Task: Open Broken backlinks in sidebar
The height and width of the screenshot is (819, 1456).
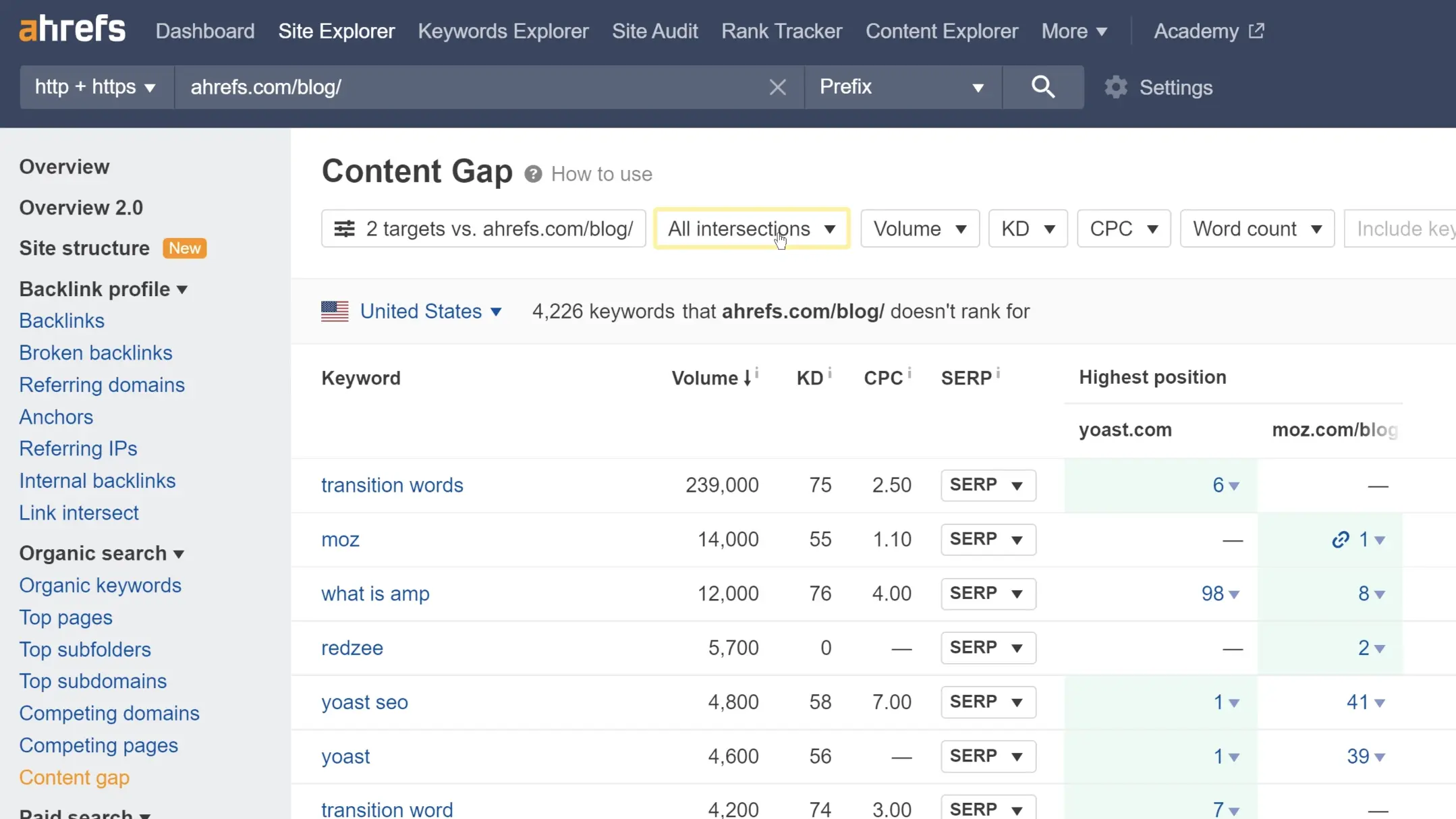Action: coord(96,353)
